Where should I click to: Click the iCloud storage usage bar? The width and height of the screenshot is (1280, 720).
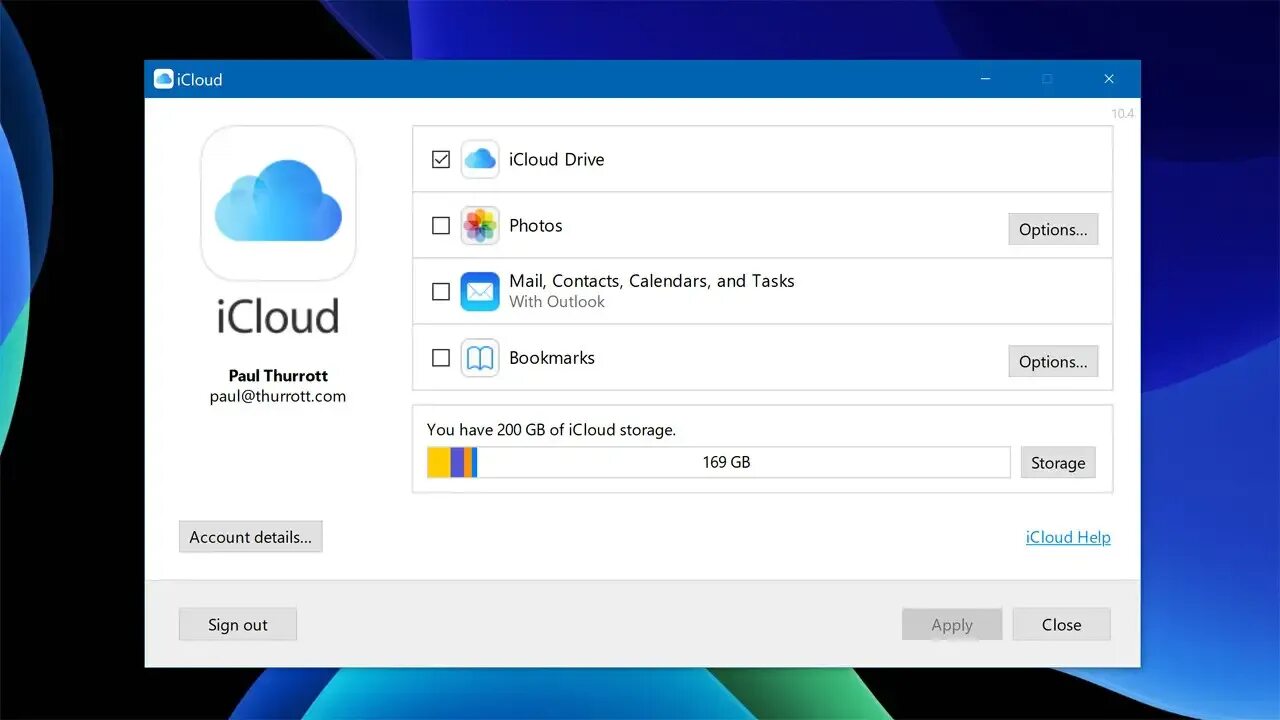tap(717, 461)
